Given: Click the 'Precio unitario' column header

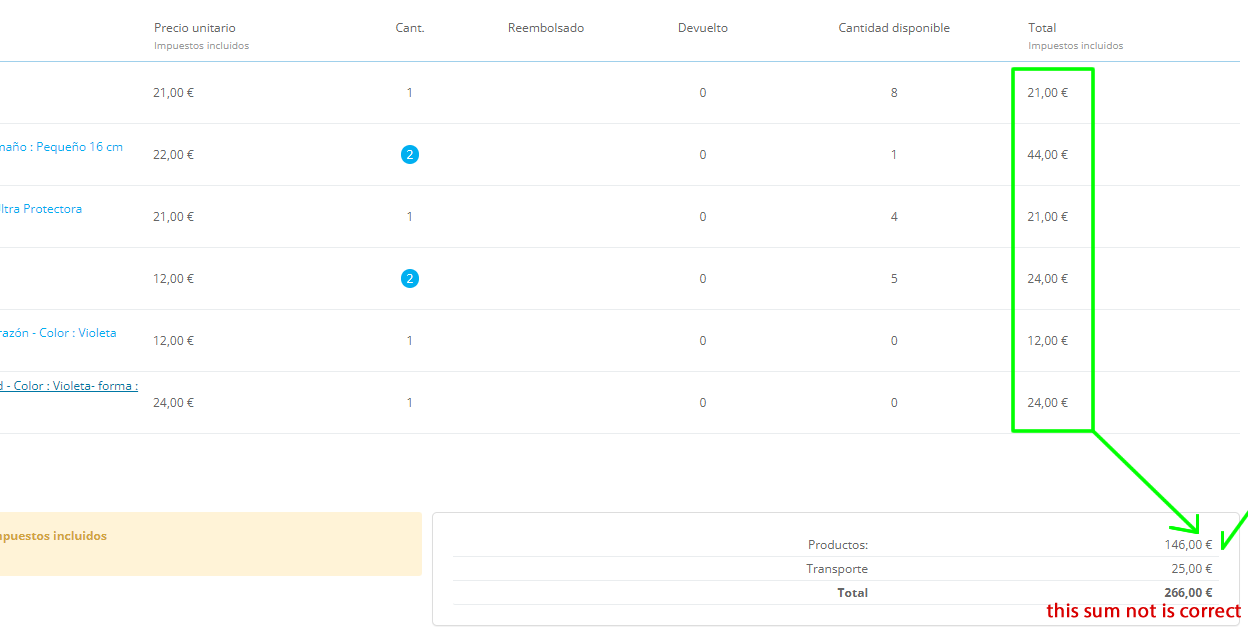Looking at the screenshot, I should tap(195, 28).
